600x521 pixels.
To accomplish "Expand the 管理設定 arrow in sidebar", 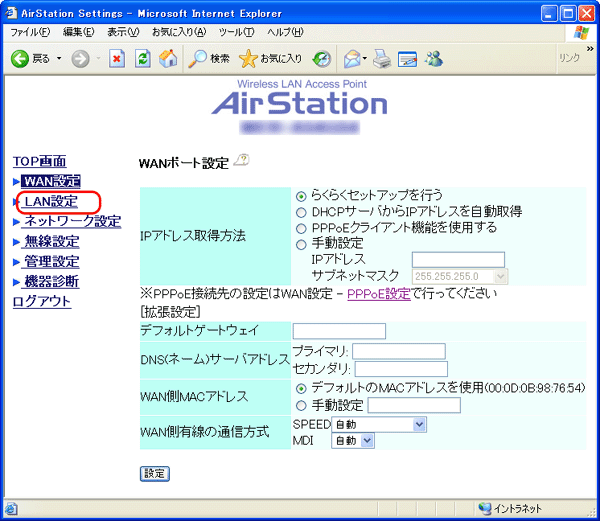I will [16, 262].
